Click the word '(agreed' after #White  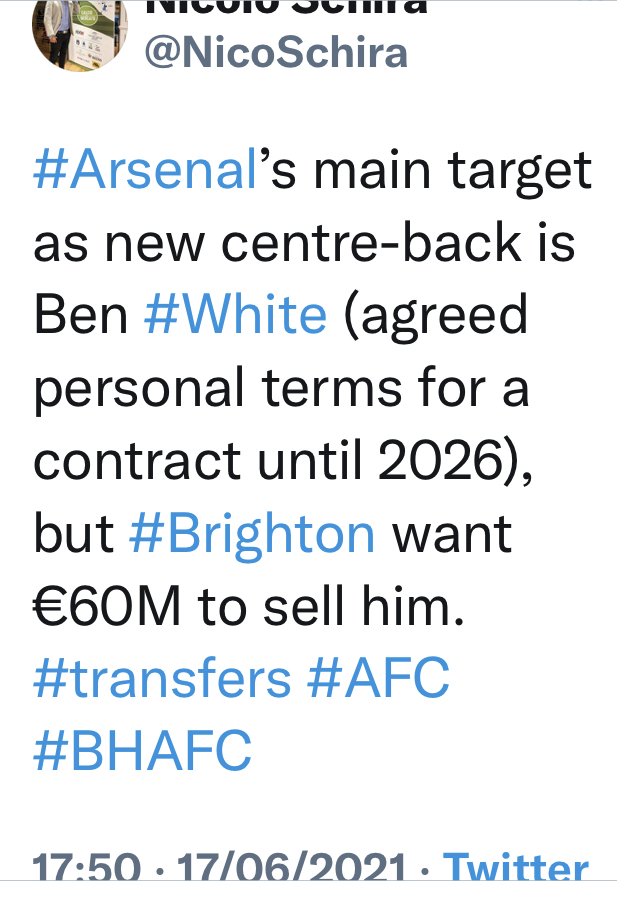pyautogui.click(x=436, y=317)
